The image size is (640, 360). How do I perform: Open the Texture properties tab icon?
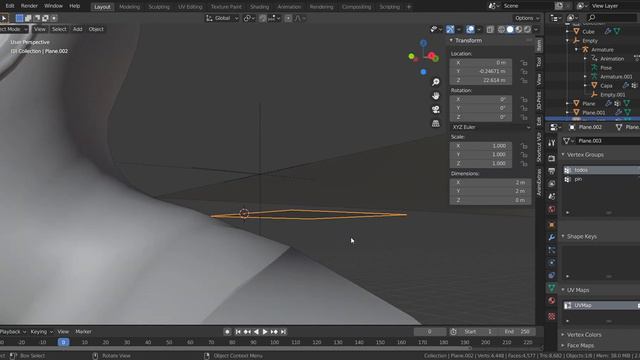point(552,316)
